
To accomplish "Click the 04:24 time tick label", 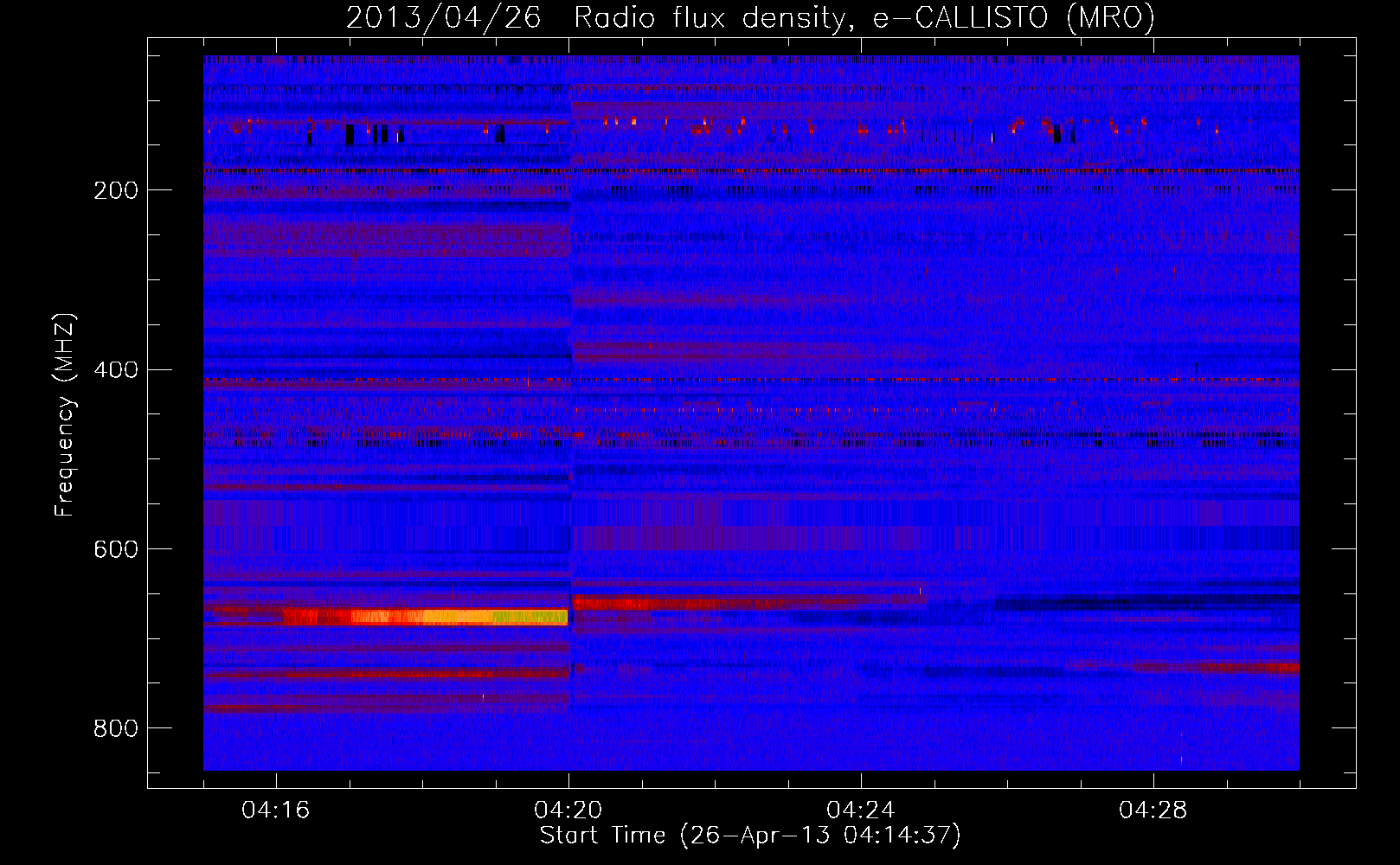I will coord(861,811).
